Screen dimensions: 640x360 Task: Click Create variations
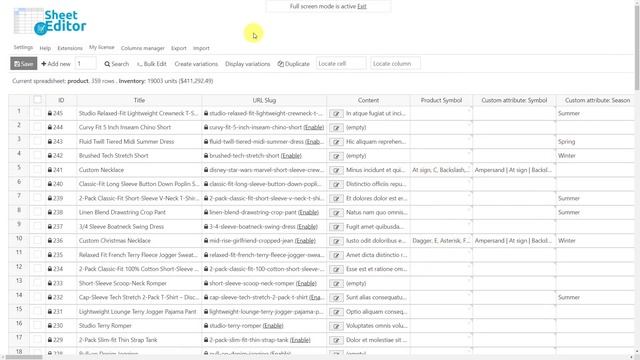(196, 64)
